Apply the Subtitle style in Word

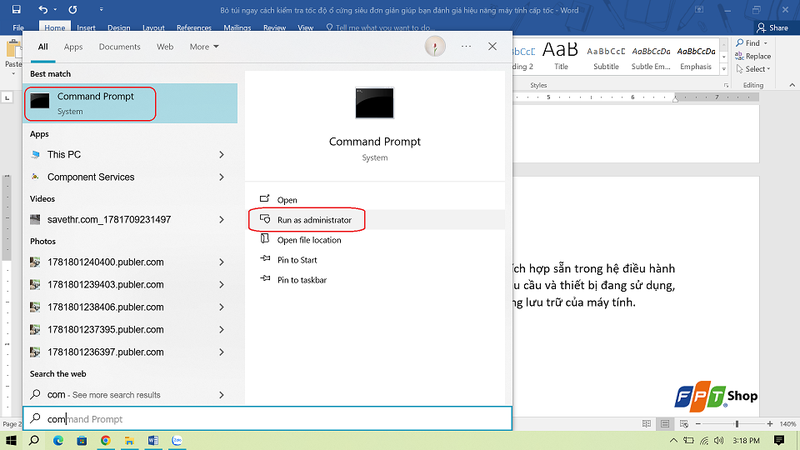[606, 57]
